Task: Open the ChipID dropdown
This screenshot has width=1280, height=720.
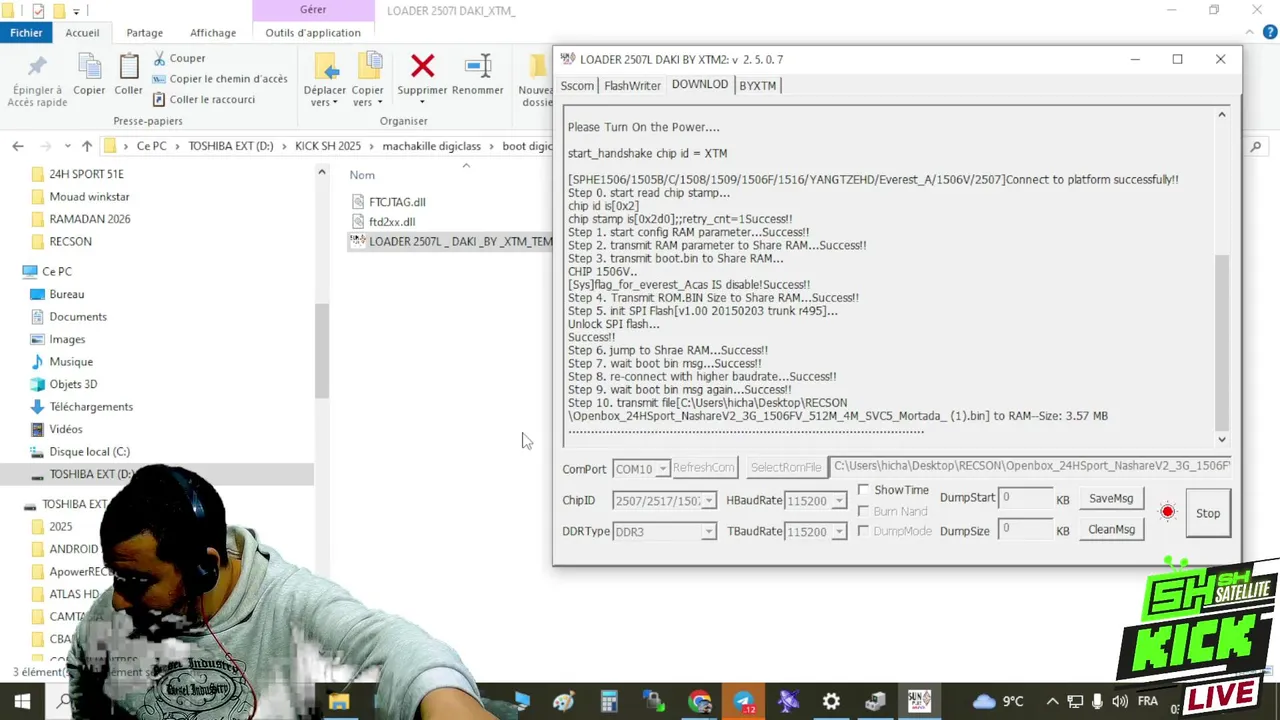Action: point(708,501)
